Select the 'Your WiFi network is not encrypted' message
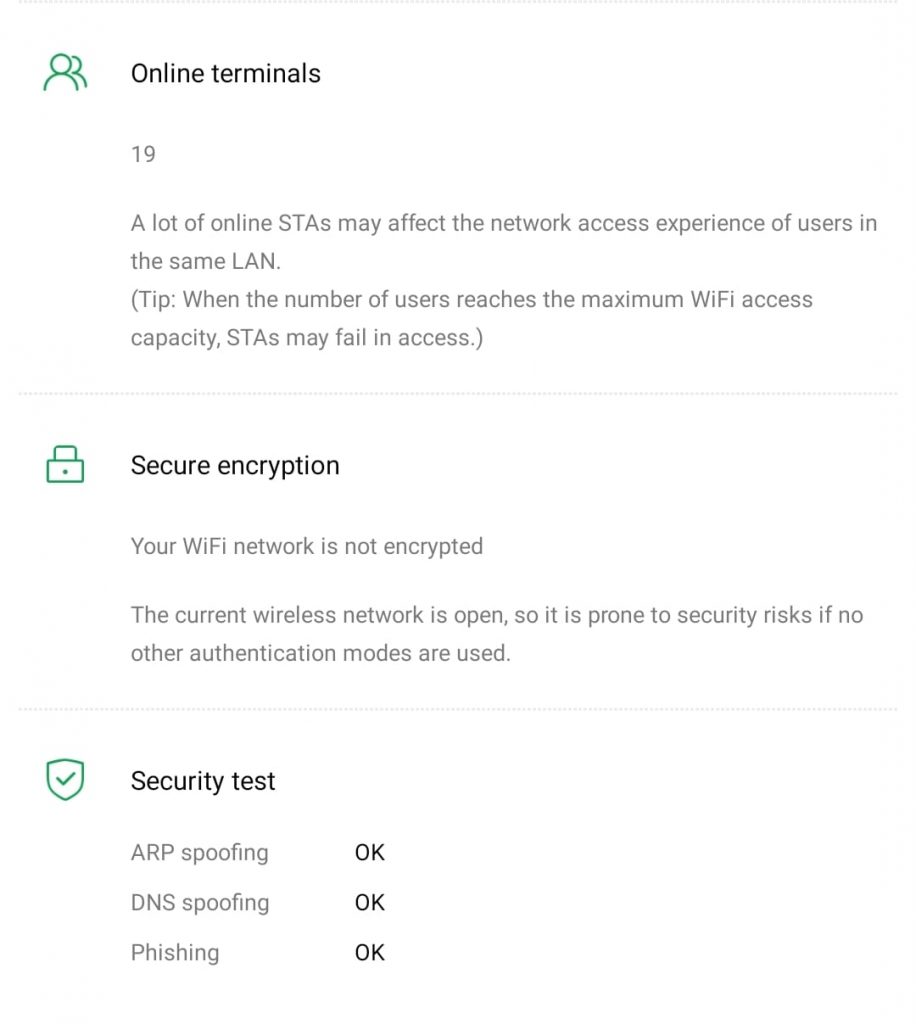This screenshot has width=916, height=1024. click(306, 546)
